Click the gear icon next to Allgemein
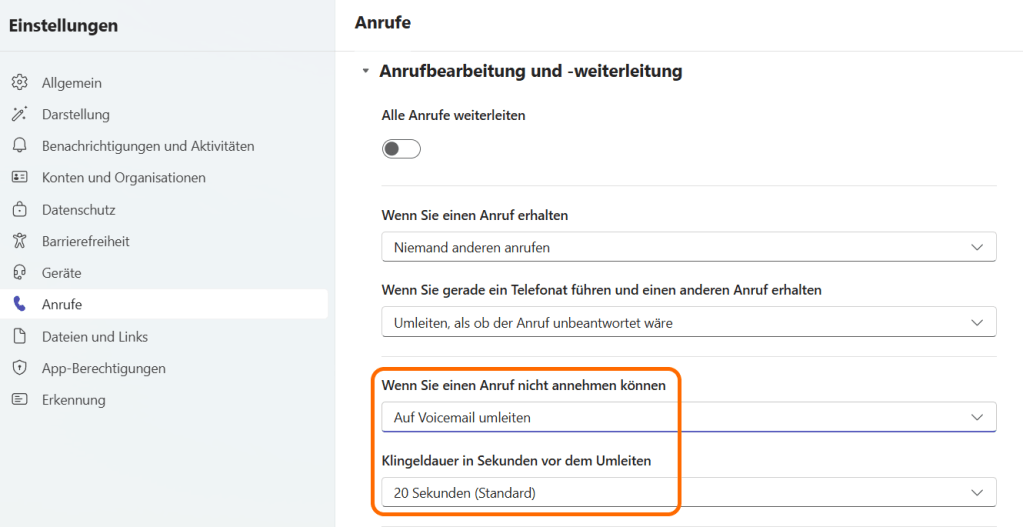Screen dimensions: 1023x527 pyautogui.click(x=19, y=83)
